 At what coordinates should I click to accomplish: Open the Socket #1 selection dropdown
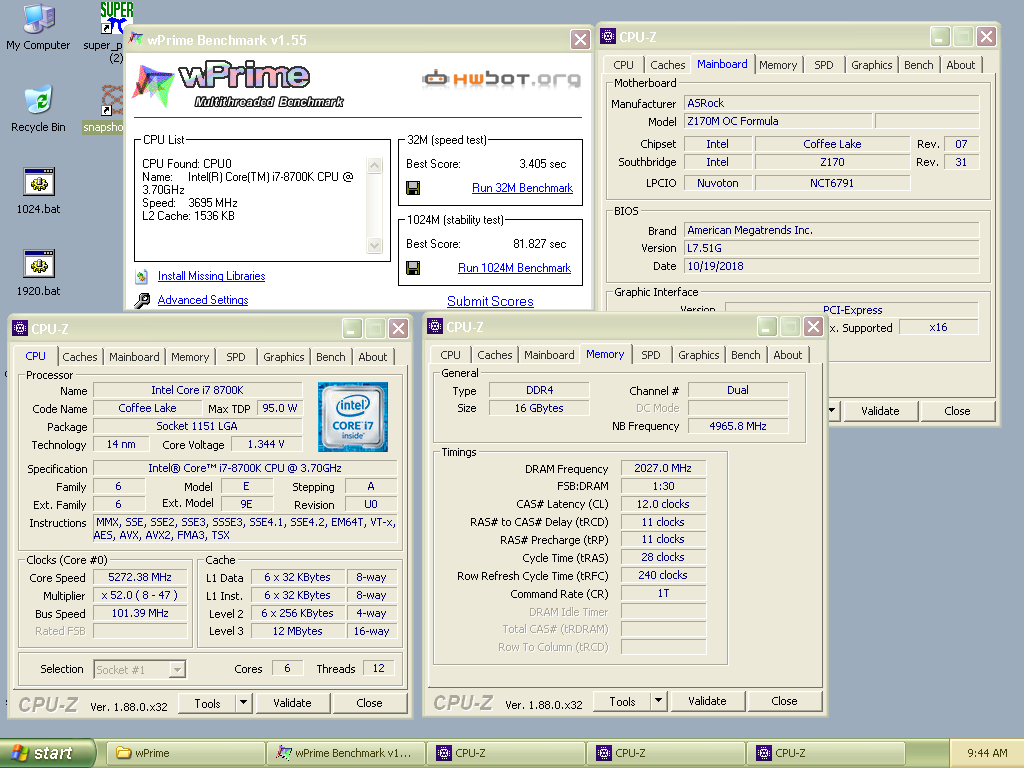coord(176,669)
